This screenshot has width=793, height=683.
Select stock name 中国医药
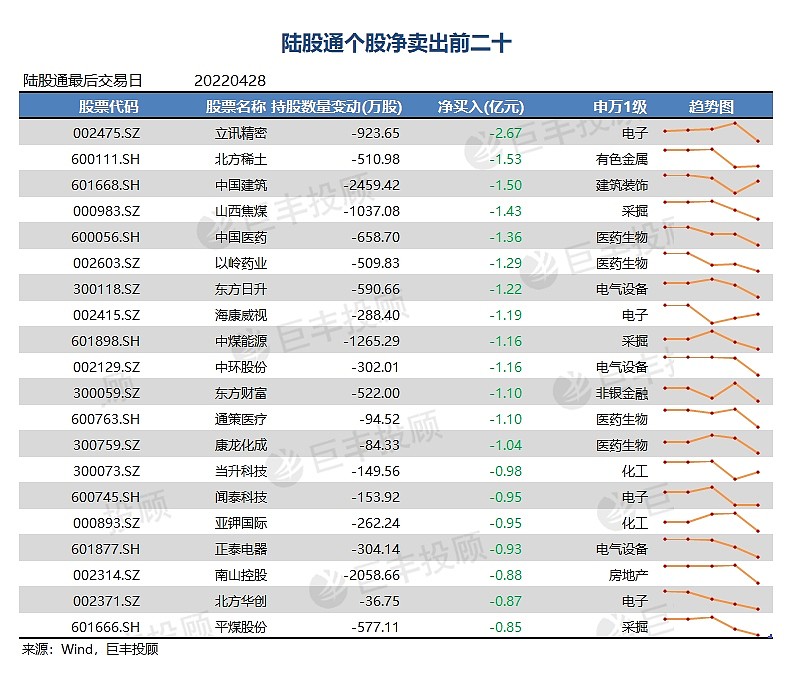pos(241,237)
